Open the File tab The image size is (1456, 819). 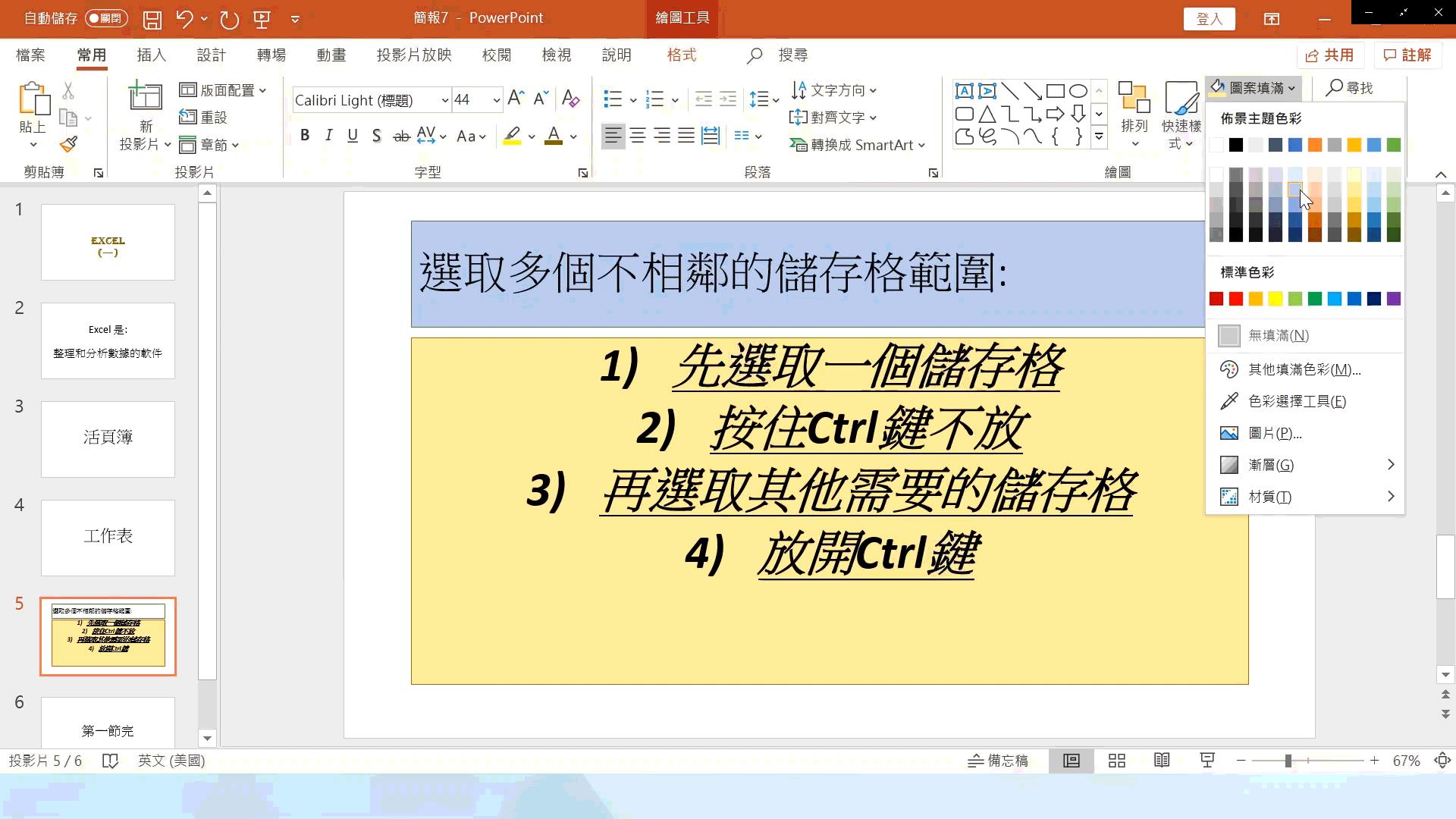[x=30, y=55]
